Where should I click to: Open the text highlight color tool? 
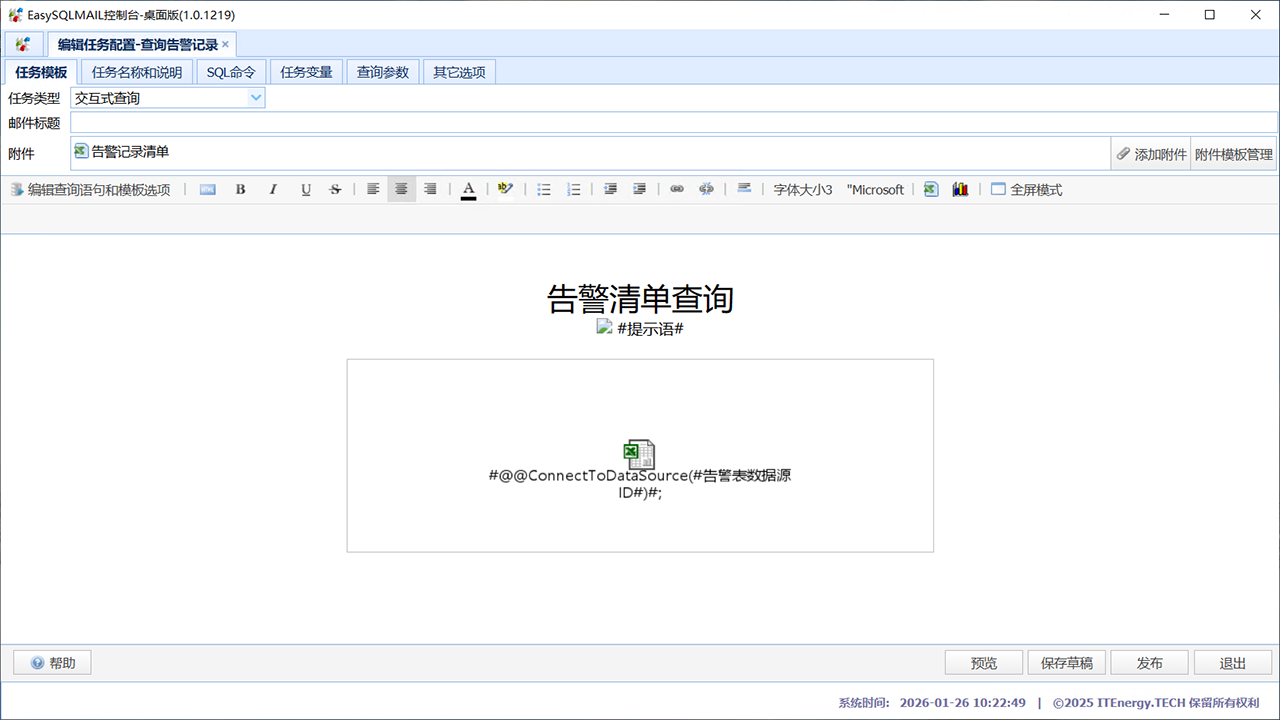[x=505, y=189]
